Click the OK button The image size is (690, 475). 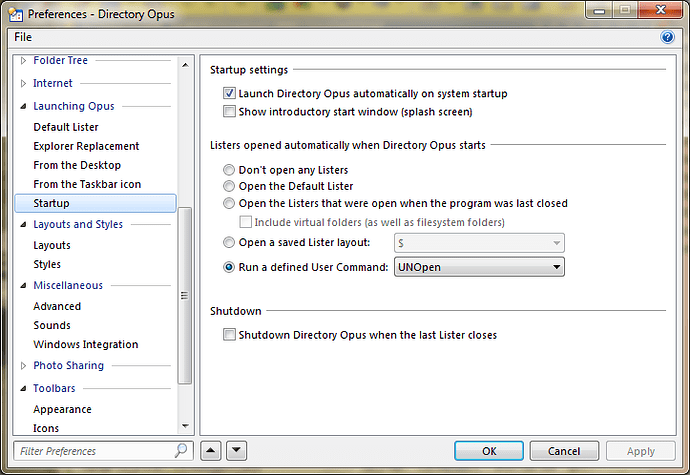coord(489,451)
